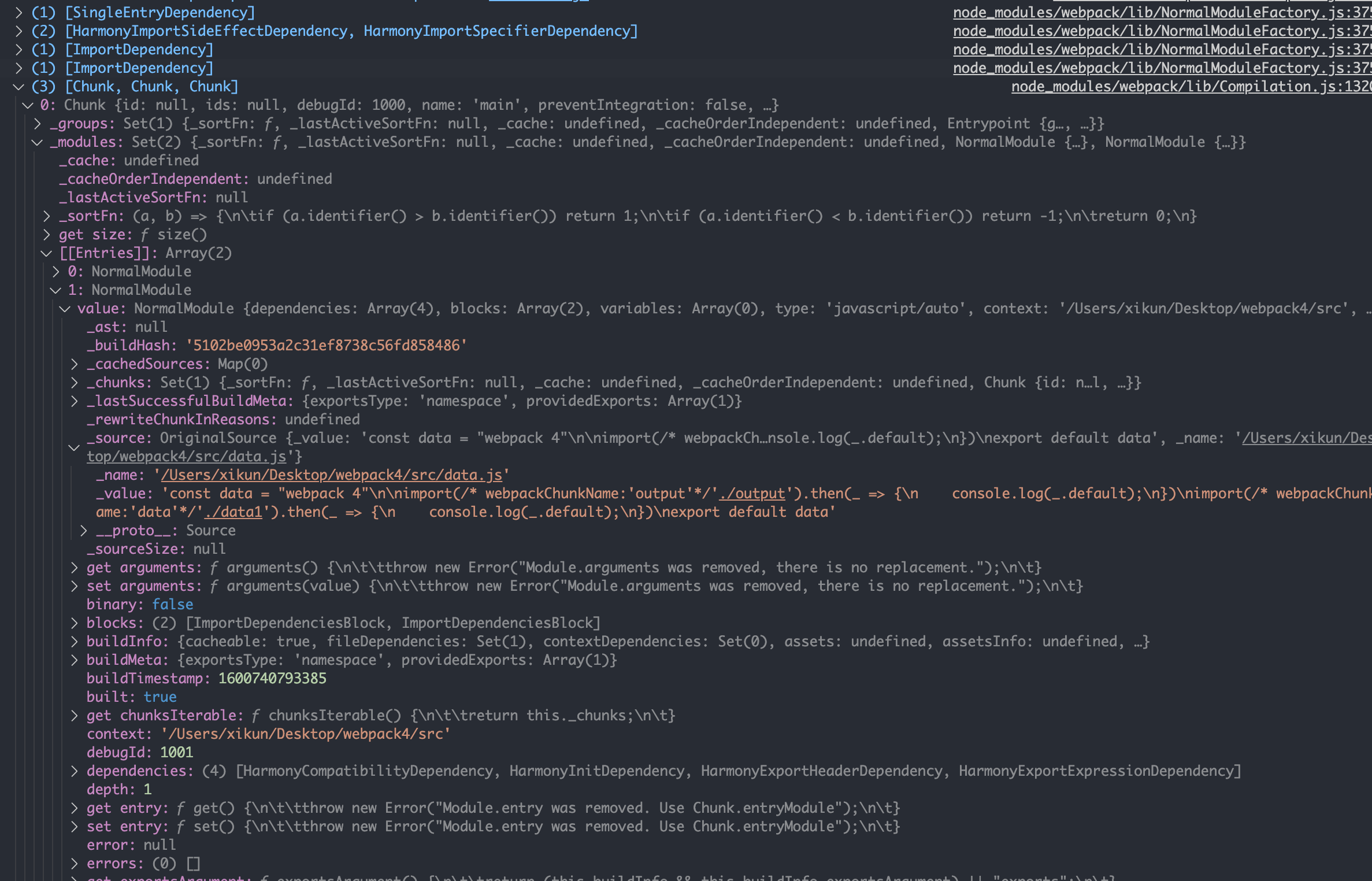Select the depth: 1 row
Image resolution: width=1372 pixels, height=881 pixels.
(x=119, y=790)
